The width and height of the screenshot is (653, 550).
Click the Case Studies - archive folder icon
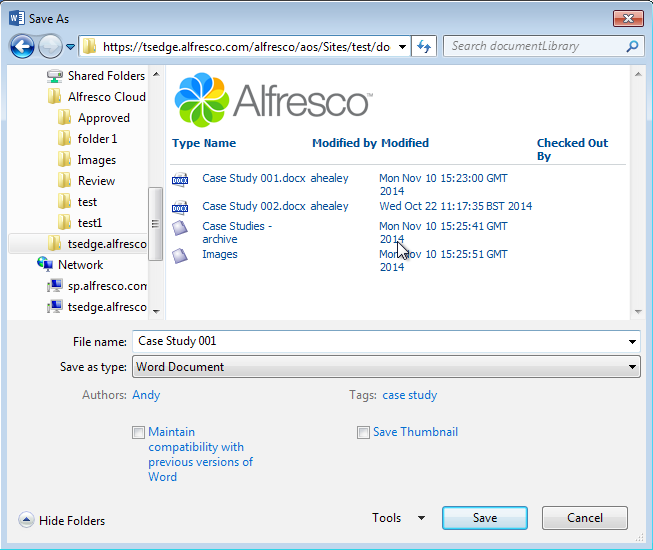180,229
